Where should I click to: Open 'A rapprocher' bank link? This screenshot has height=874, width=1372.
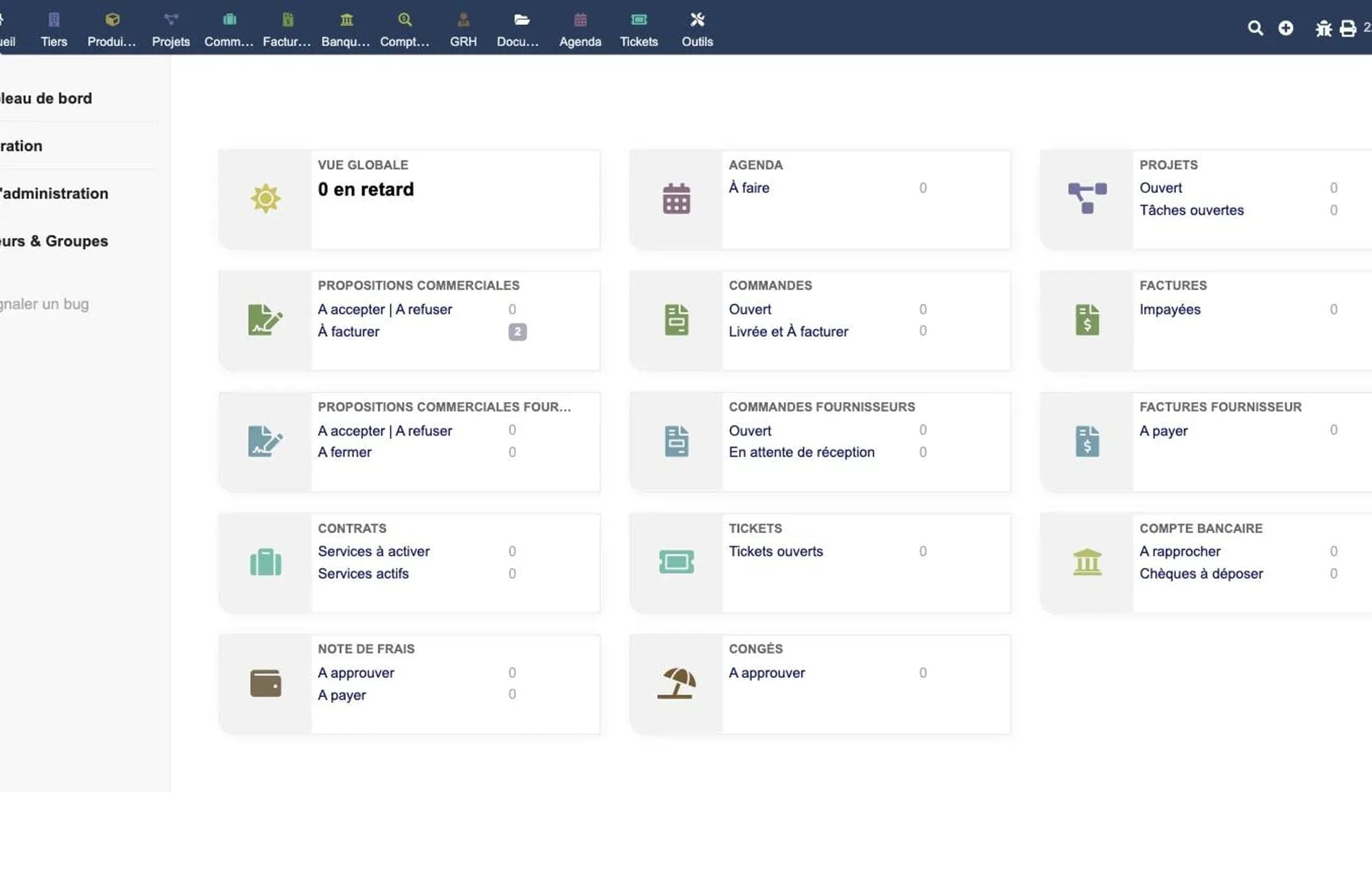(1180, 552)
